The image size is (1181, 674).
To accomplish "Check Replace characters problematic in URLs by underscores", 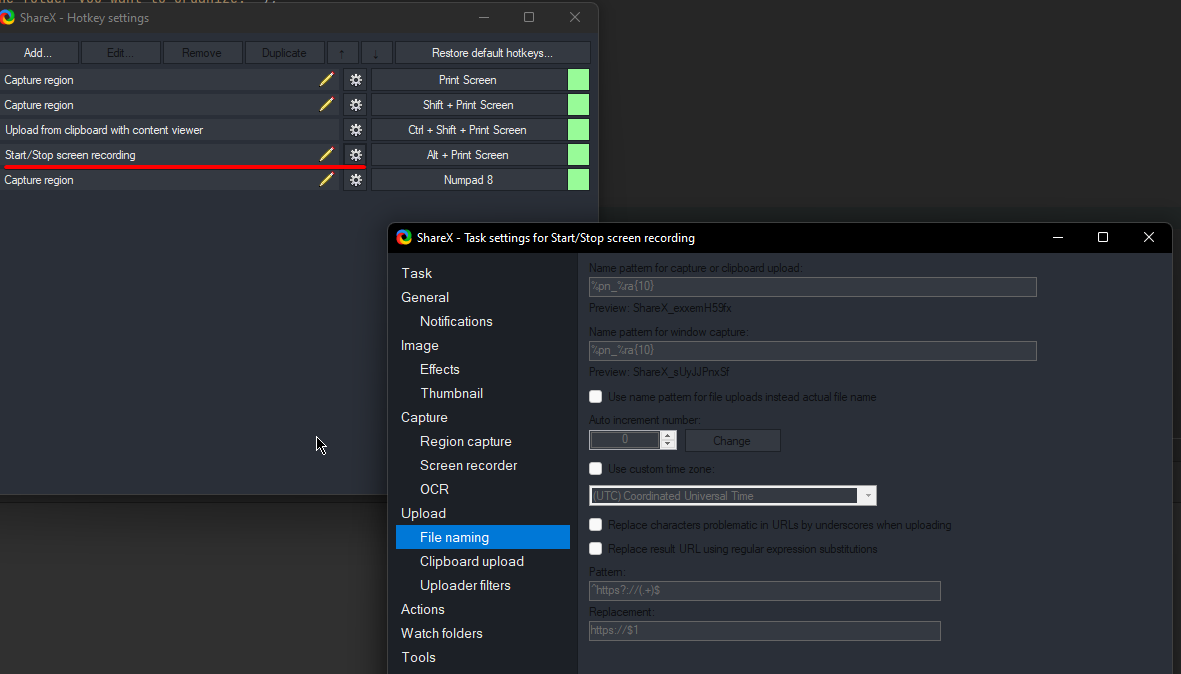I will (595, 524).
